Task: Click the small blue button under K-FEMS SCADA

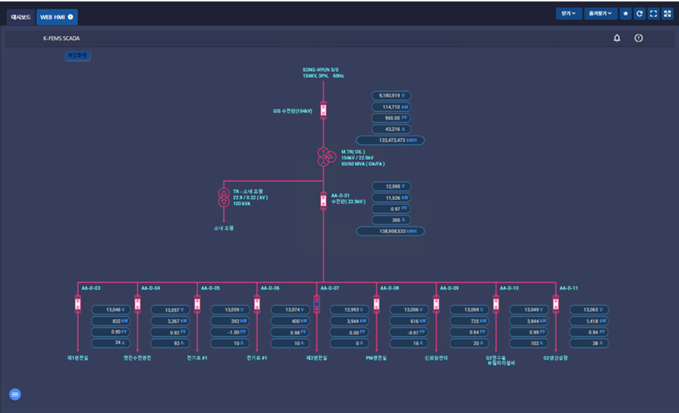Action: [78, 55]
